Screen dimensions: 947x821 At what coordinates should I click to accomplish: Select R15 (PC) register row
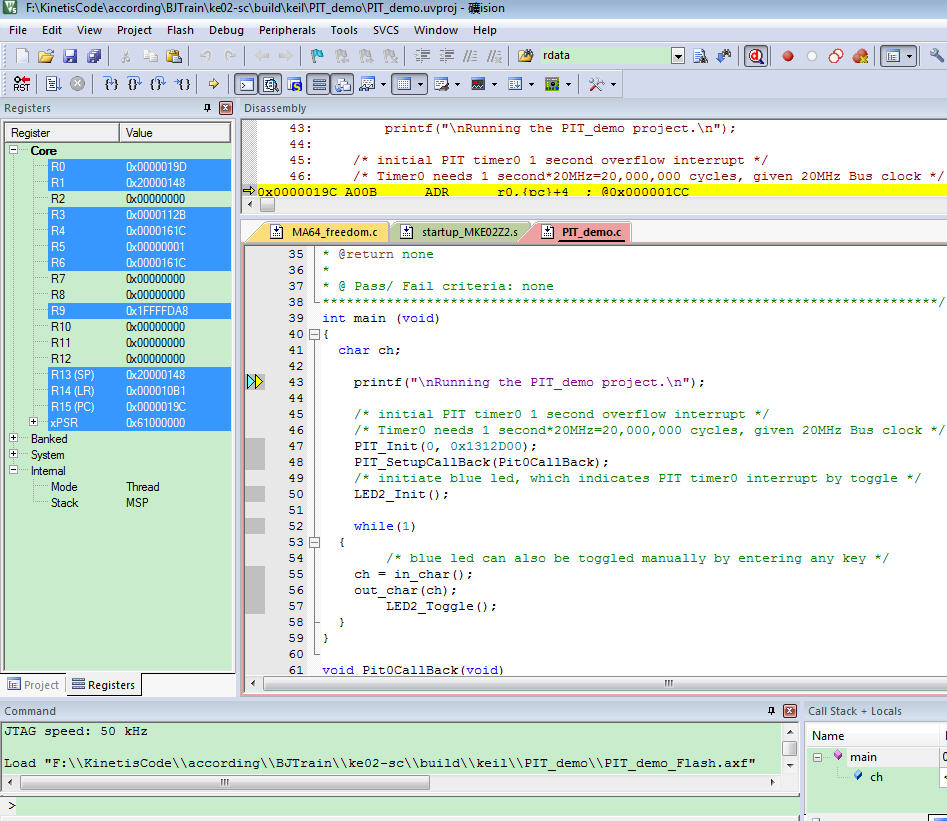coord(139,407)
